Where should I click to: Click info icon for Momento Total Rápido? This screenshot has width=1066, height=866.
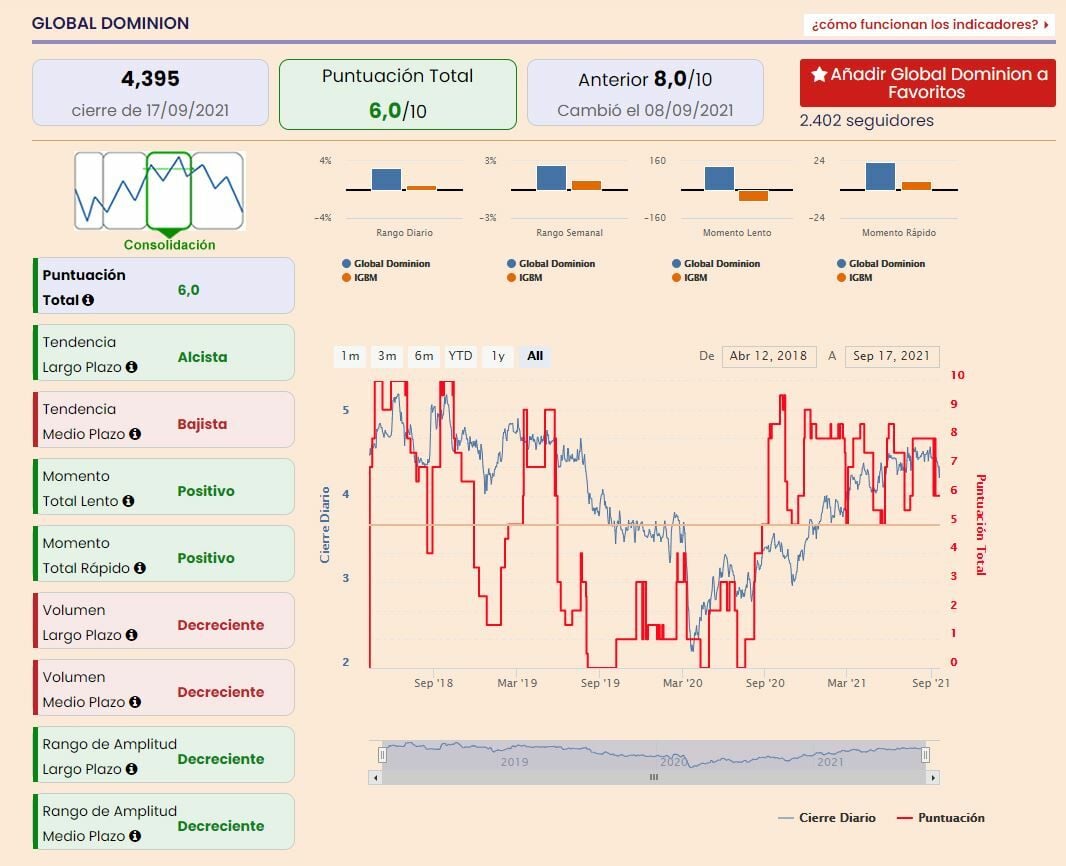click(x=140, y=568)
